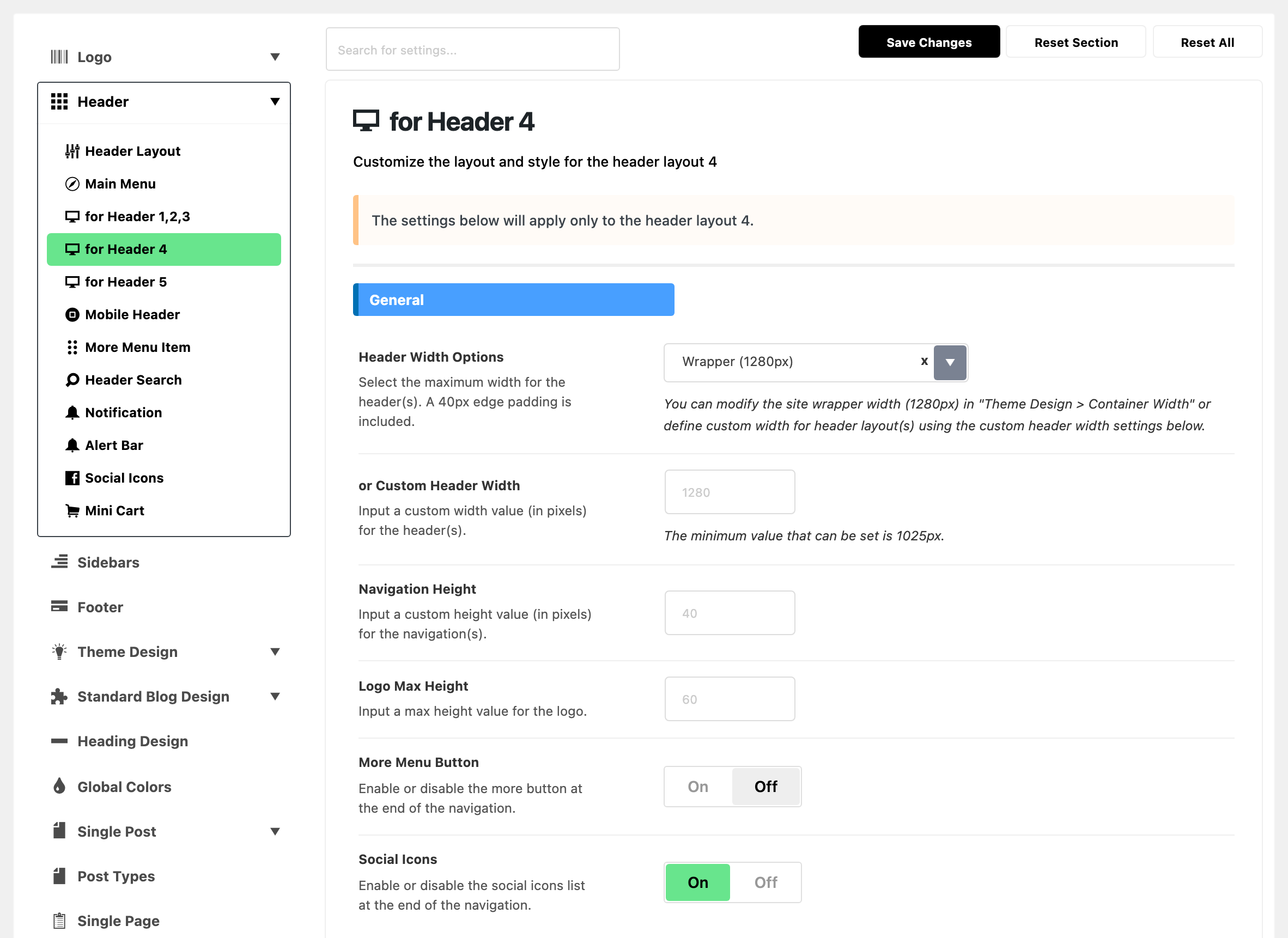Open the for Header 1,2,3 item

pos(163,216)
